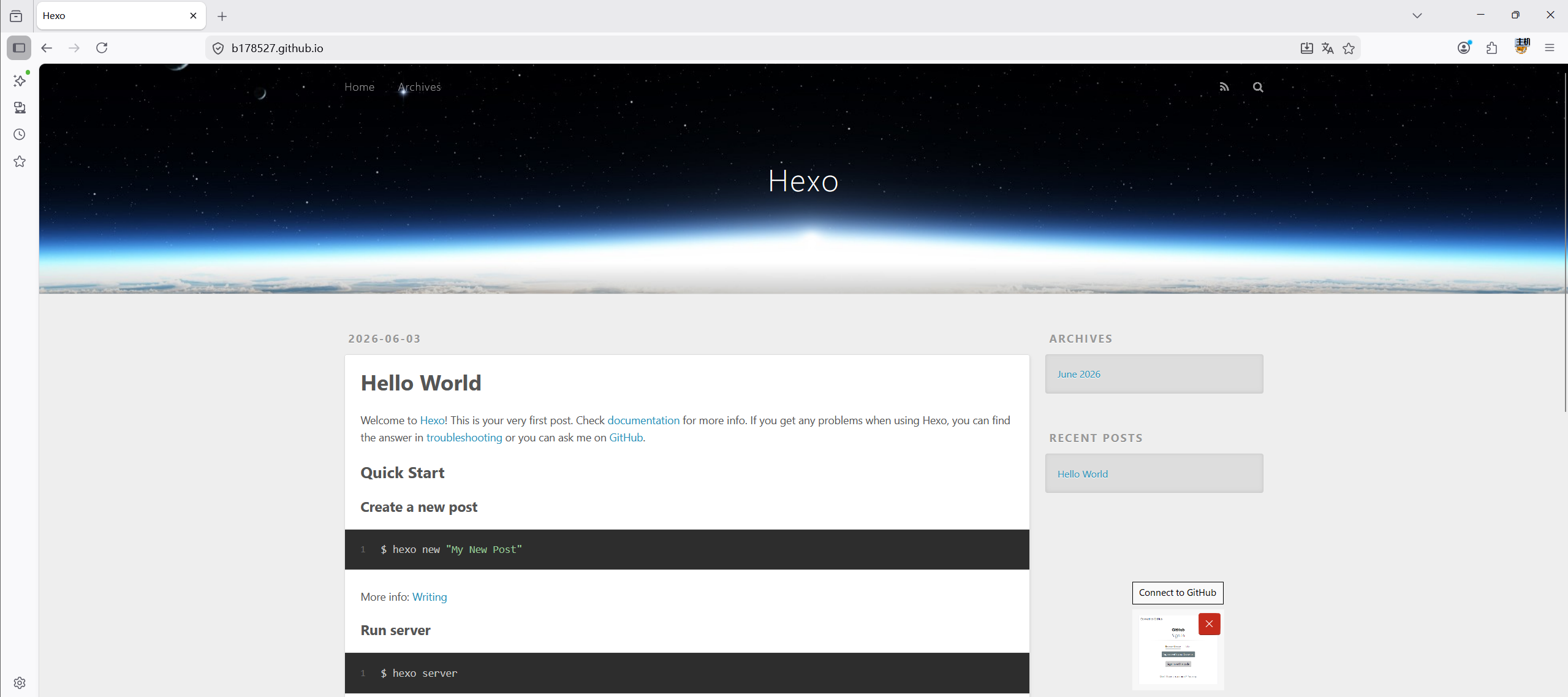Open the Hello World post title

click(421, 383)
